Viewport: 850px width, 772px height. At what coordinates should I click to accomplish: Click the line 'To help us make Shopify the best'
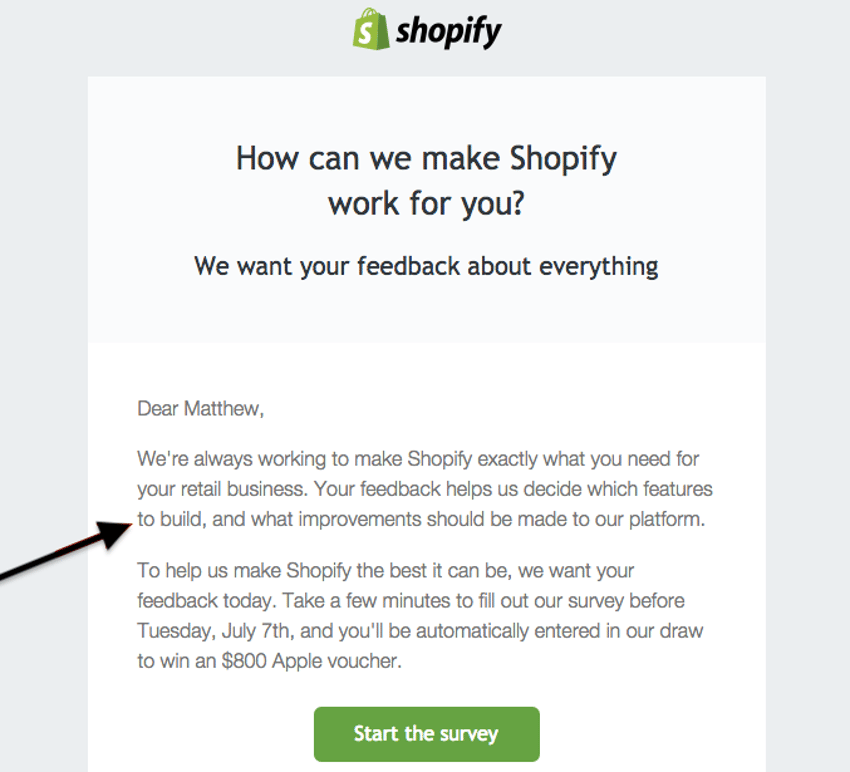385,571
